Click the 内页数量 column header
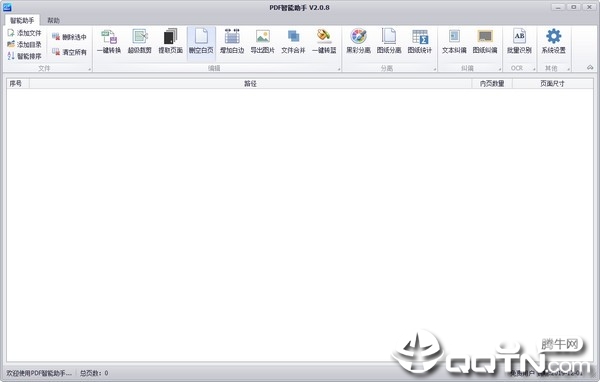Screen dimensions: 600x382 point(492,83)
